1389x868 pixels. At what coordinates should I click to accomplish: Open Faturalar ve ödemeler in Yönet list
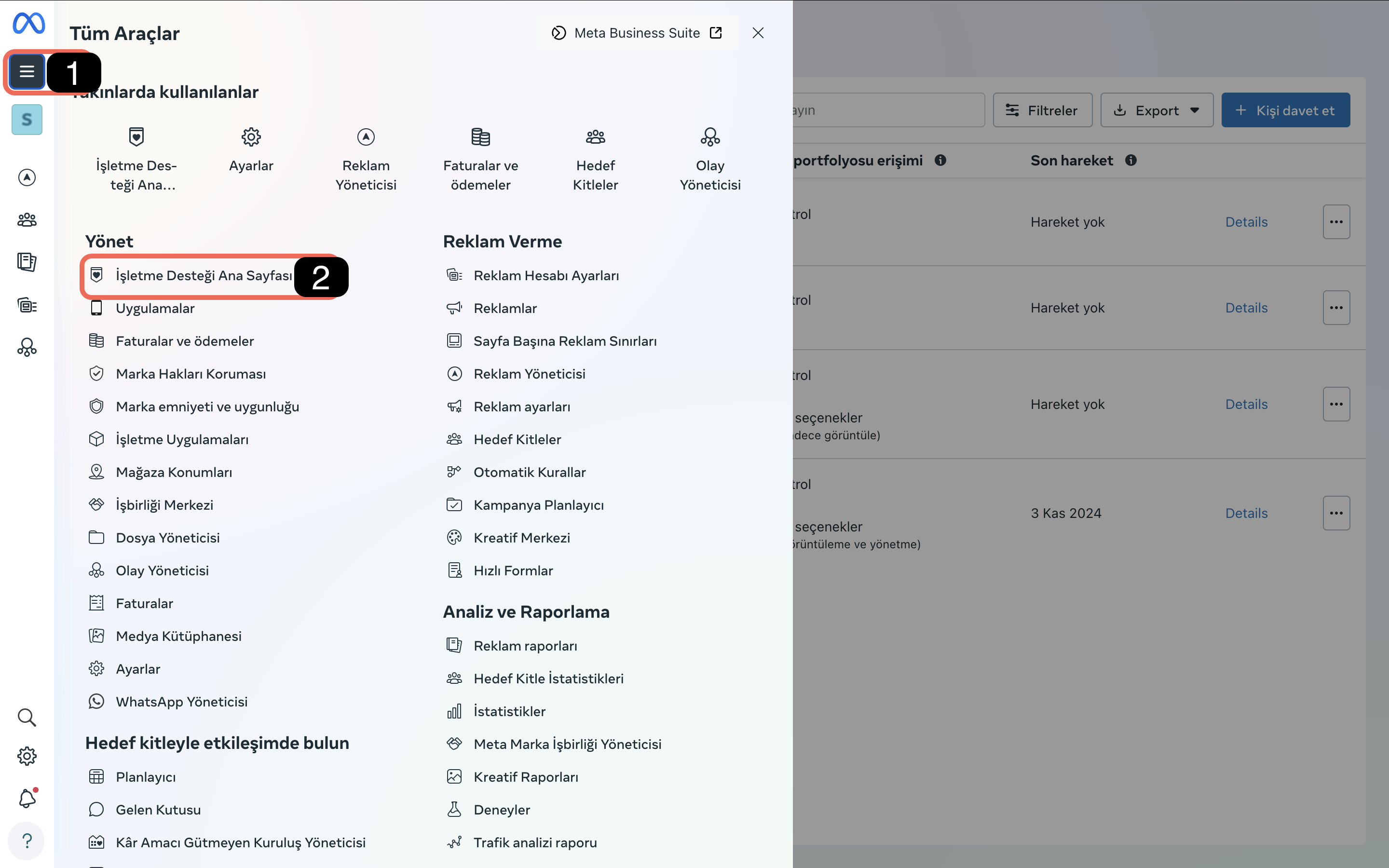pyautogui.click(x=172, y=341)
